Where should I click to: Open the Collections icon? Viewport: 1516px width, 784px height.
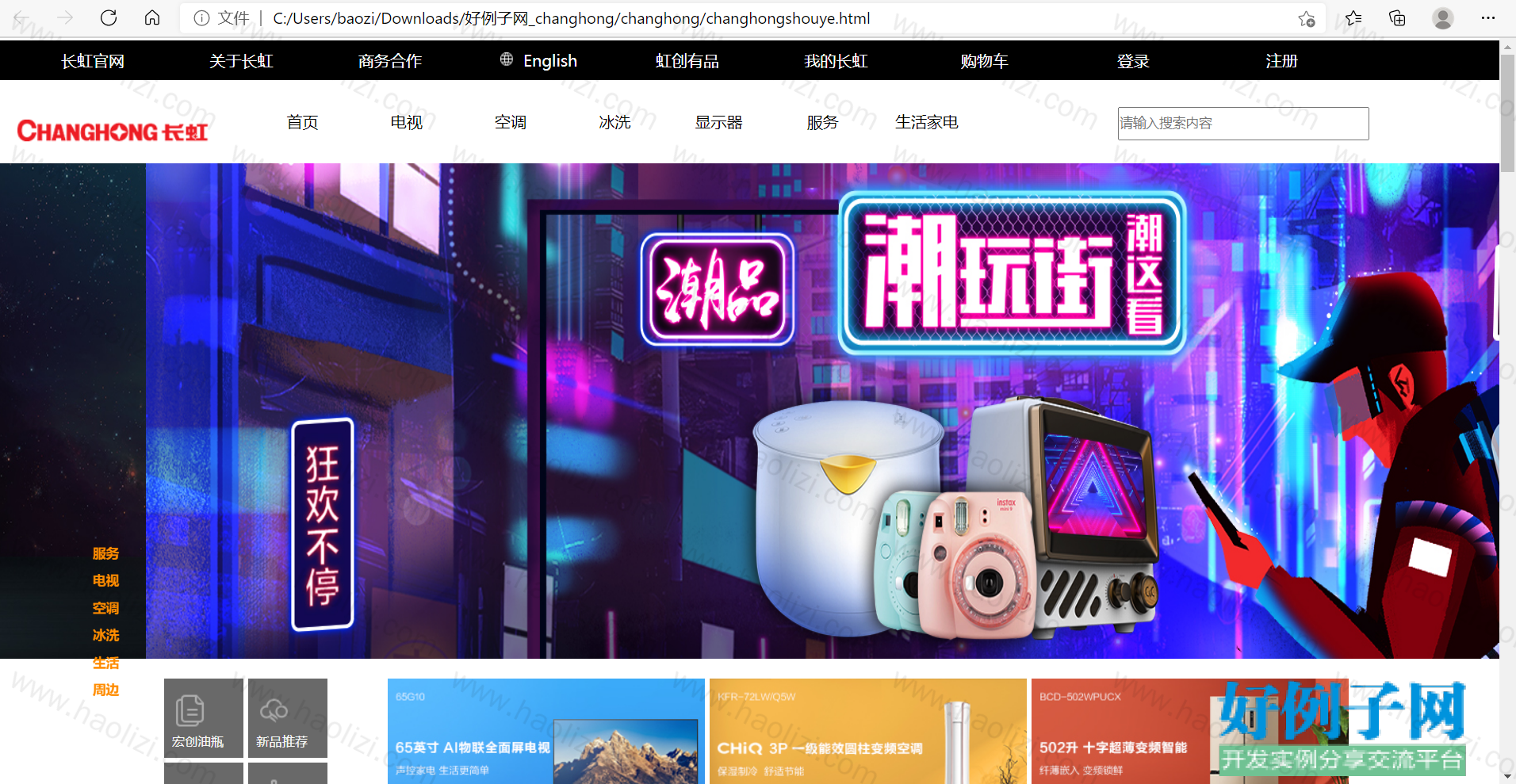1397,18
